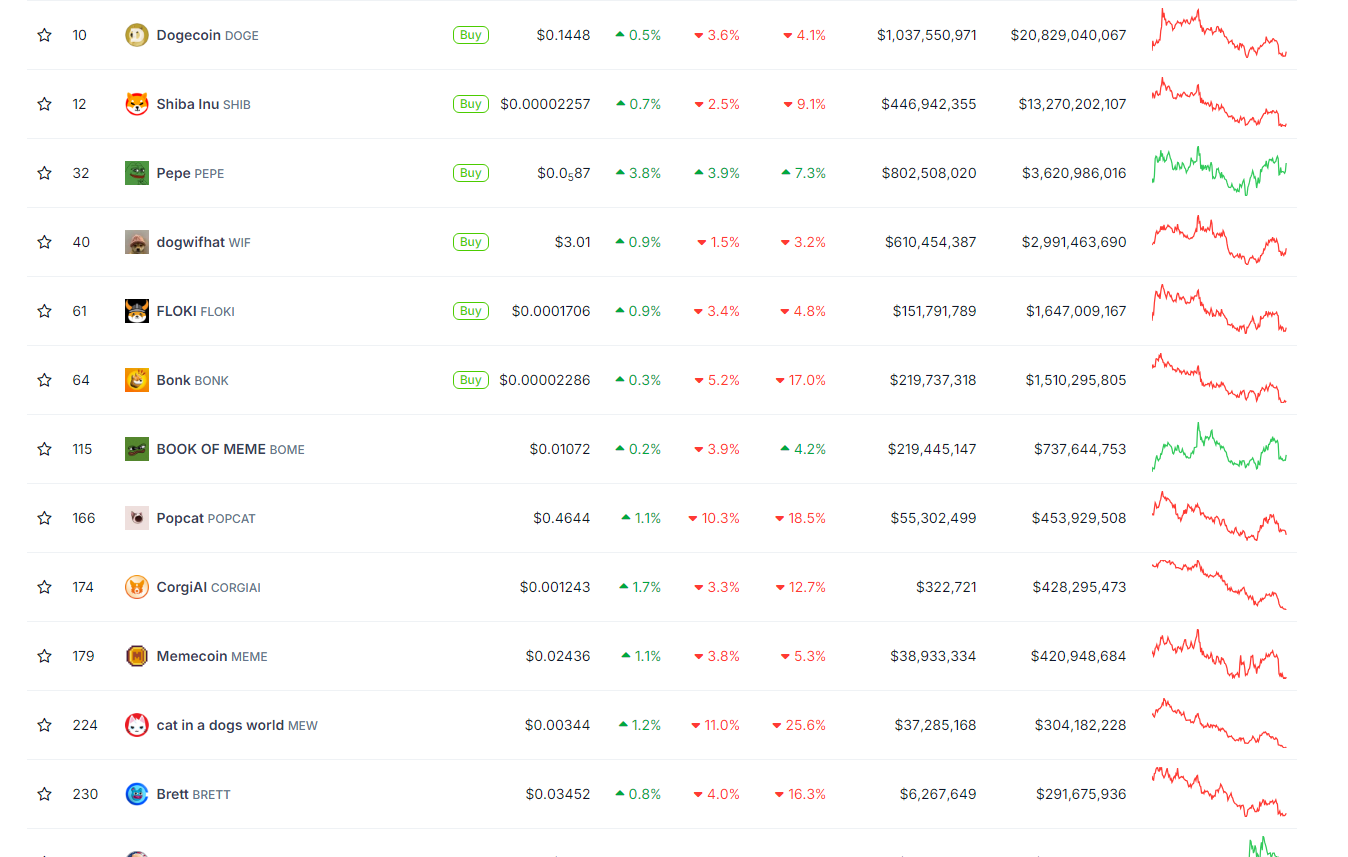Viewport: 1348px width, 857px height.
Task: Click the Memecoin logo icon
Action: 136,656
